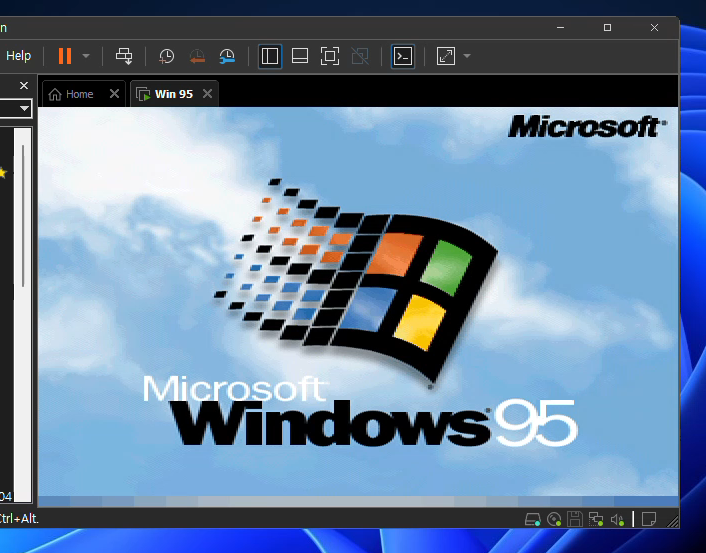Maximize the VMware window
706x553 pixels.
pyautogui.click(x=607, y=28)
